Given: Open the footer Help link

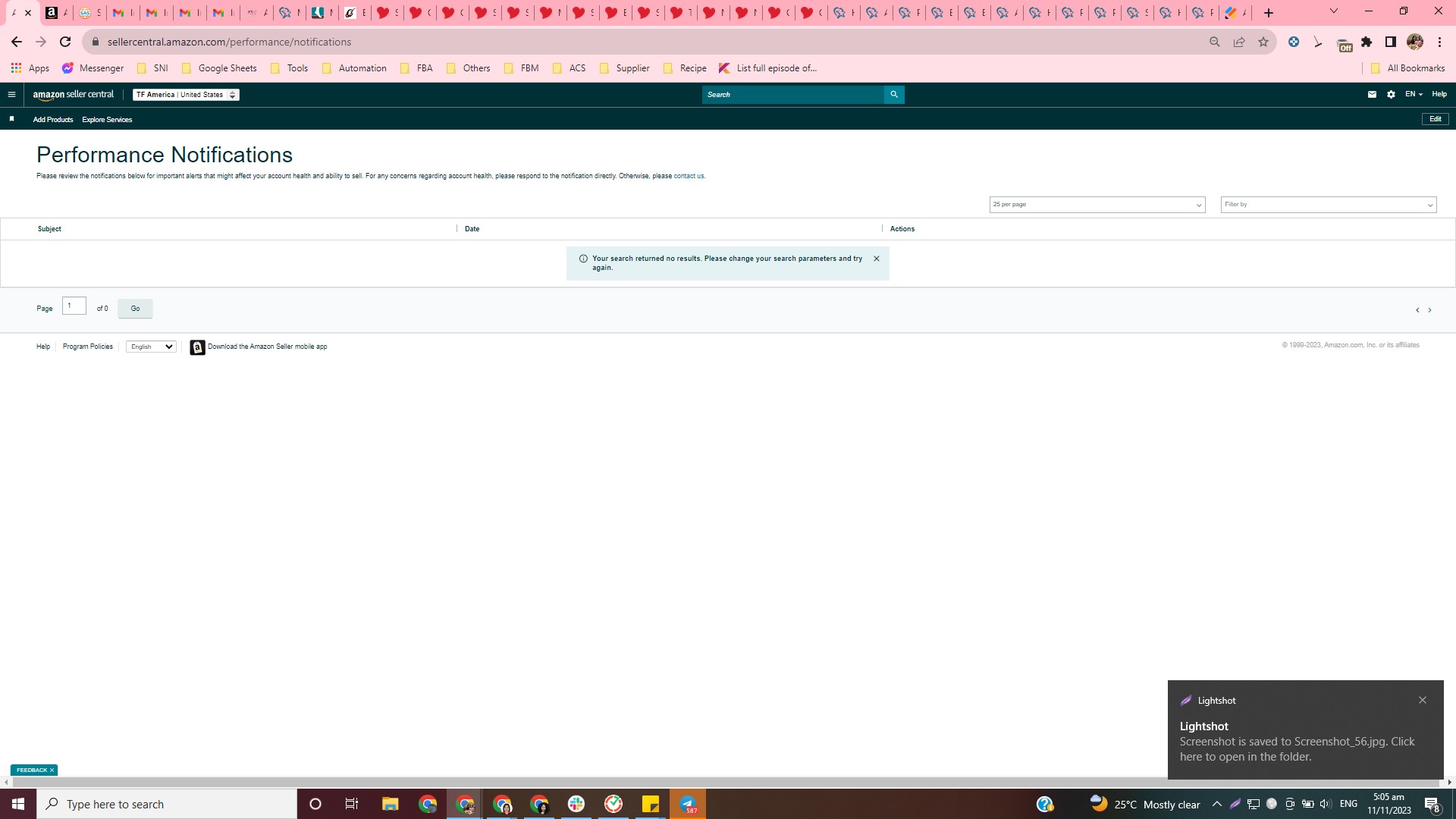Looking at the screenshot, I should pos(43,347).
